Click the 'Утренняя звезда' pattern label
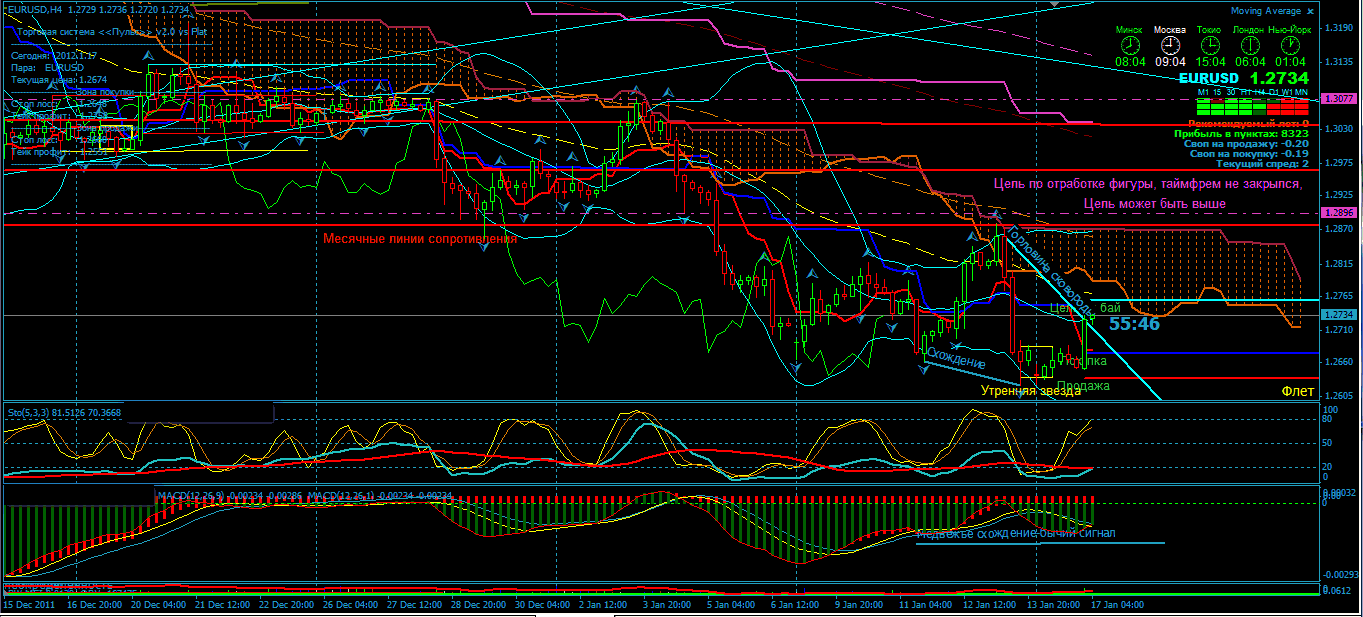This screenshot has height=617, width=1363. click(x=1031, y=391)
